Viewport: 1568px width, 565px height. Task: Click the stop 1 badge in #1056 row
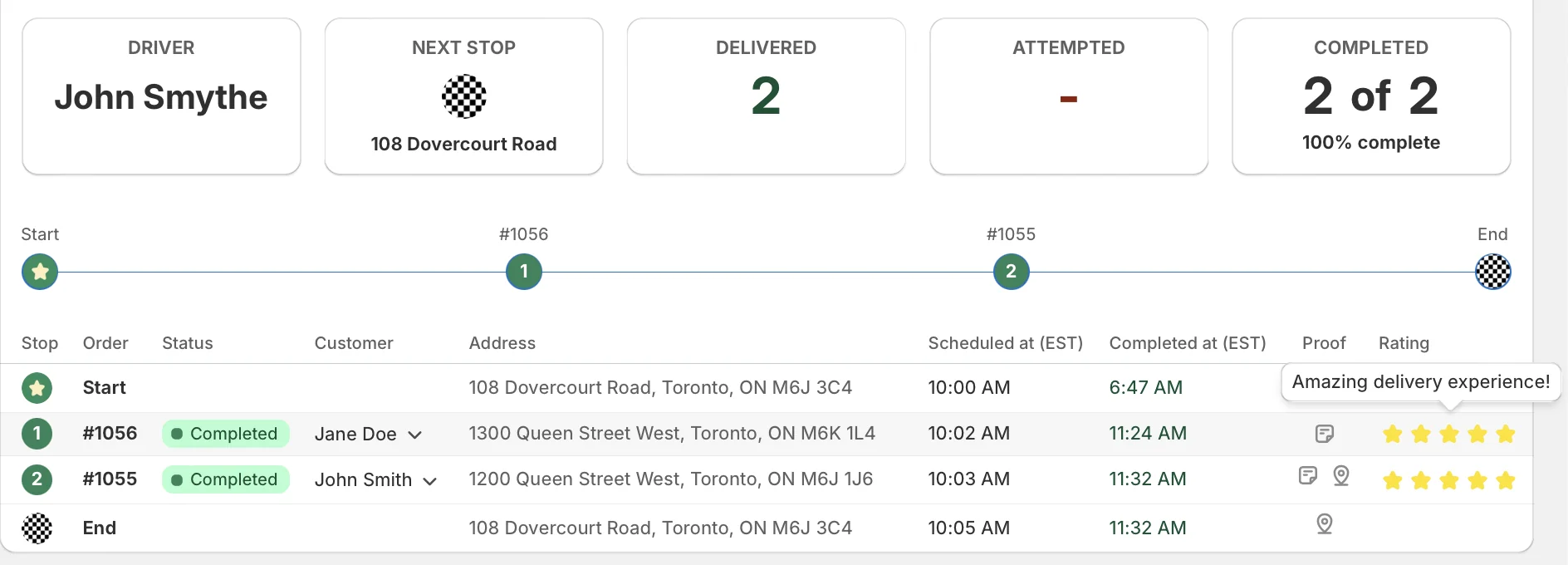point(37,433)
